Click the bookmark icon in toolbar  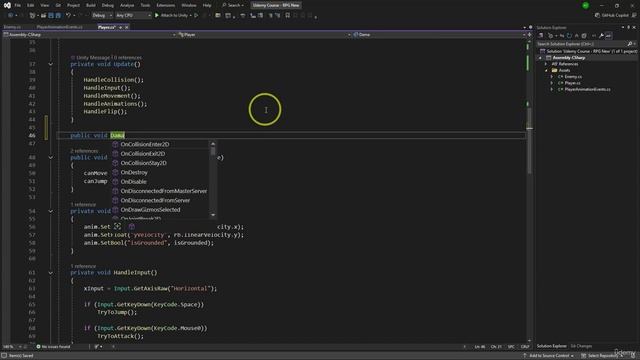288,16
